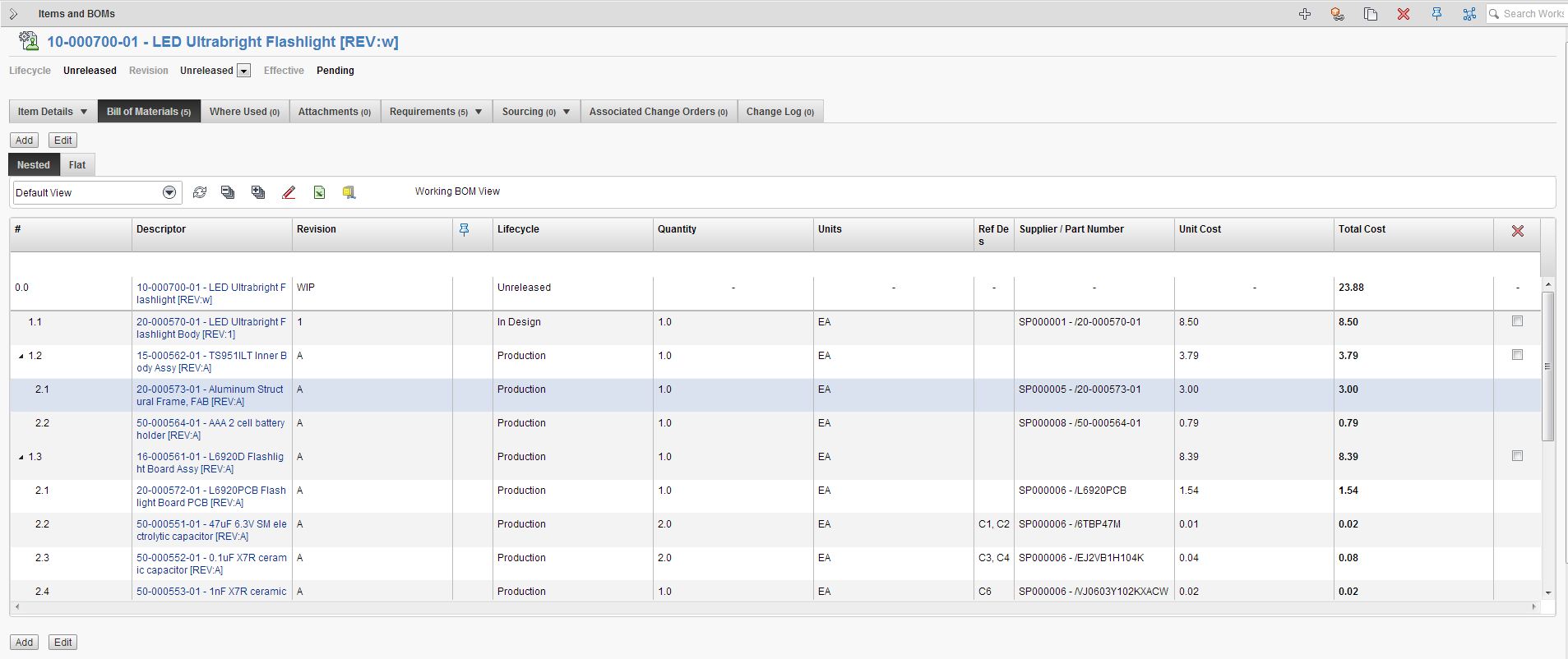Select the Flat BOM view tab

(x=77, y=165)
